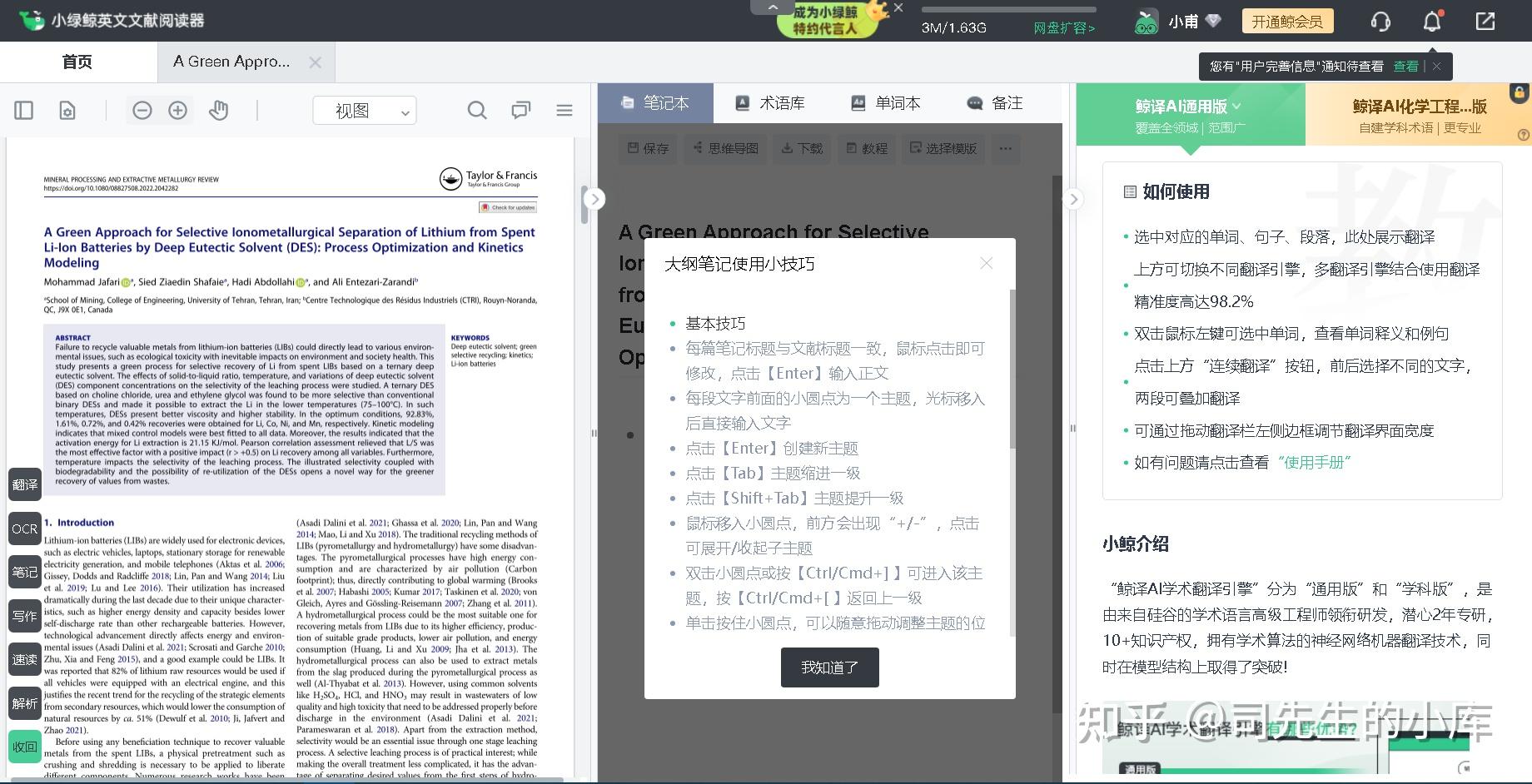Image resolution: width=1532 pixels, height=784 pixels.
Task: Click 思维导图 in notebook toolbar
Action: (724, 148)
